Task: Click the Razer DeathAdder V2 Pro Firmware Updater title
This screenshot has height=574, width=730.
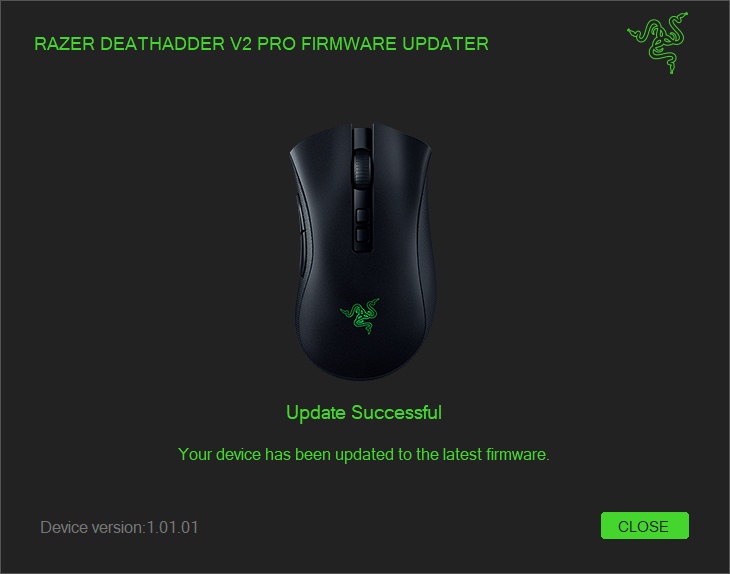Action: click(x=261, y=44)
